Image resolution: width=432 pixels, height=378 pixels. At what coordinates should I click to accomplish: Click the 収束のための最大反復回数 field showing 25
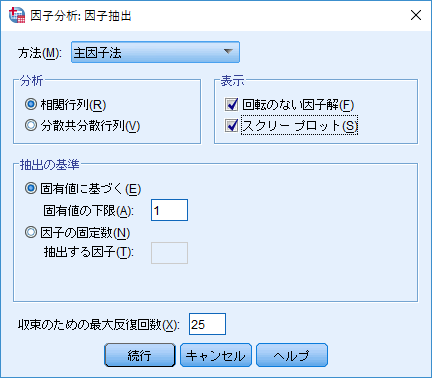pos(207,324)
